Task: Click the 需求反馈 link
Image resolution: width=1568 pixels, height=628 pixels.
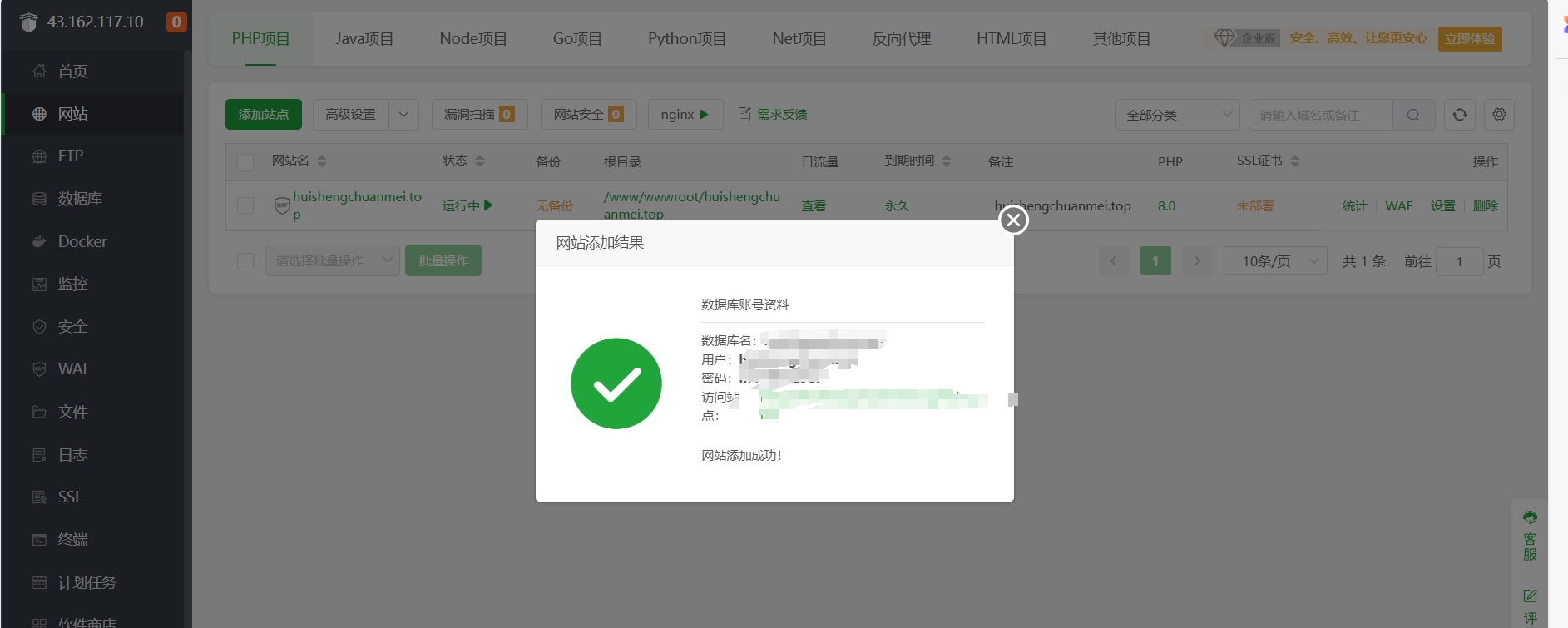Action: click(x=773, y=115)
